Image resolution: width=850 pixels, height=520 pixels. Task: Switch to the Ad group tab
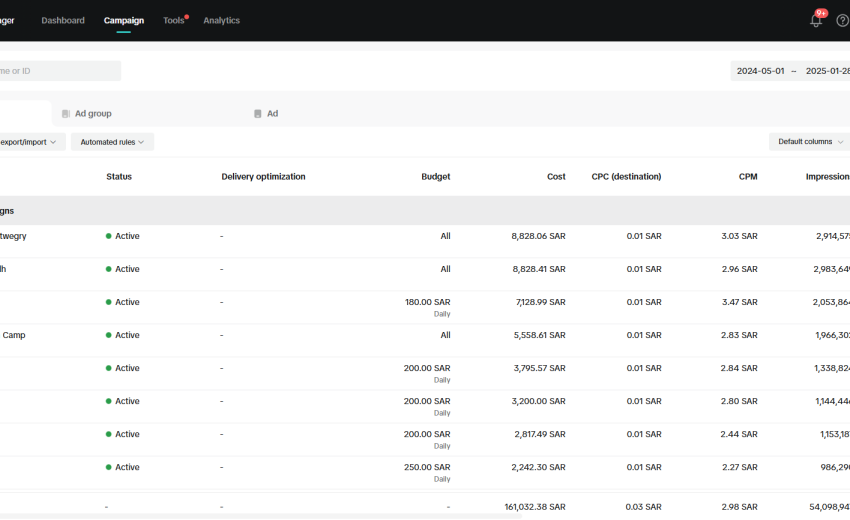pyautogui.click(x=93, y=114)
